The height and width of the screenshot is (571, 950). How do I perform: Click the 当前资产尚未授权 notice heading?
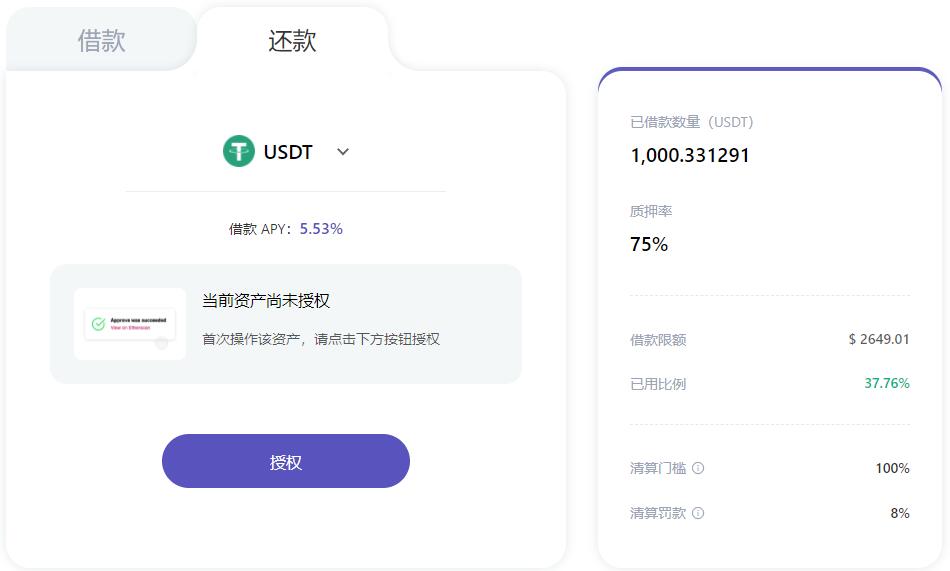[265, 301]
